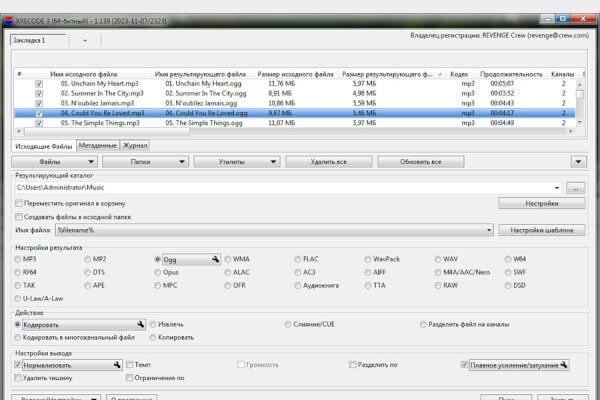Uncheck the 03. N'oubliez Jamais.mp3 row
Screen dimensions: 600x400
pos(39,103)
